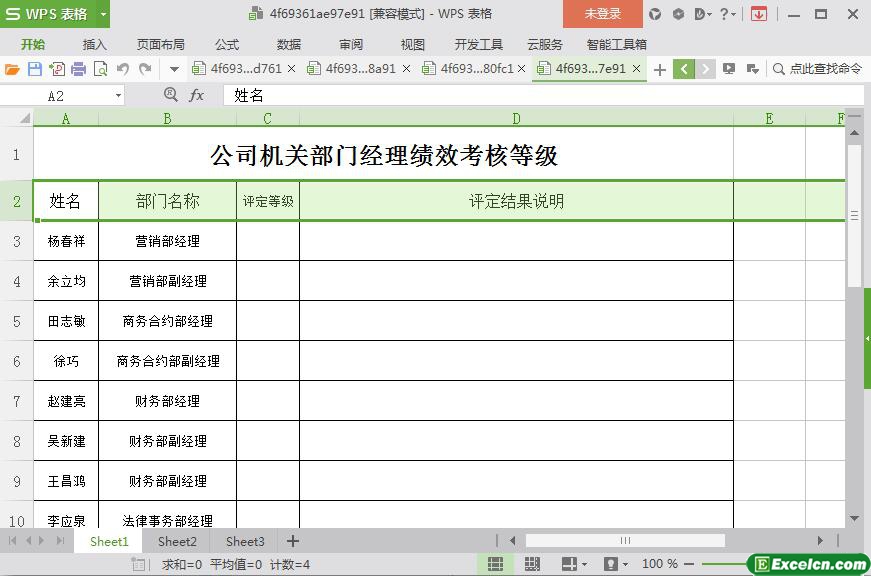Expand the Name Box dropdown arrow
The height and width of the screenshot is (576, 871).
pos(118,95)
